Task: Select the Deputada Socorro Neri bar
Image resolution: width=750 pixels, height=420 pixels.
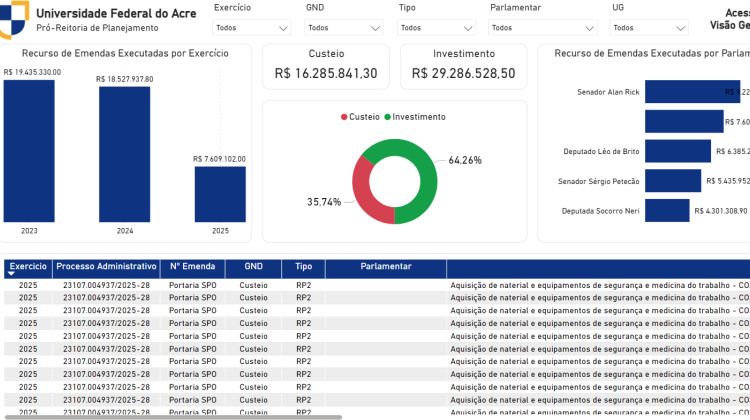Action: click(x=667, y=210)
